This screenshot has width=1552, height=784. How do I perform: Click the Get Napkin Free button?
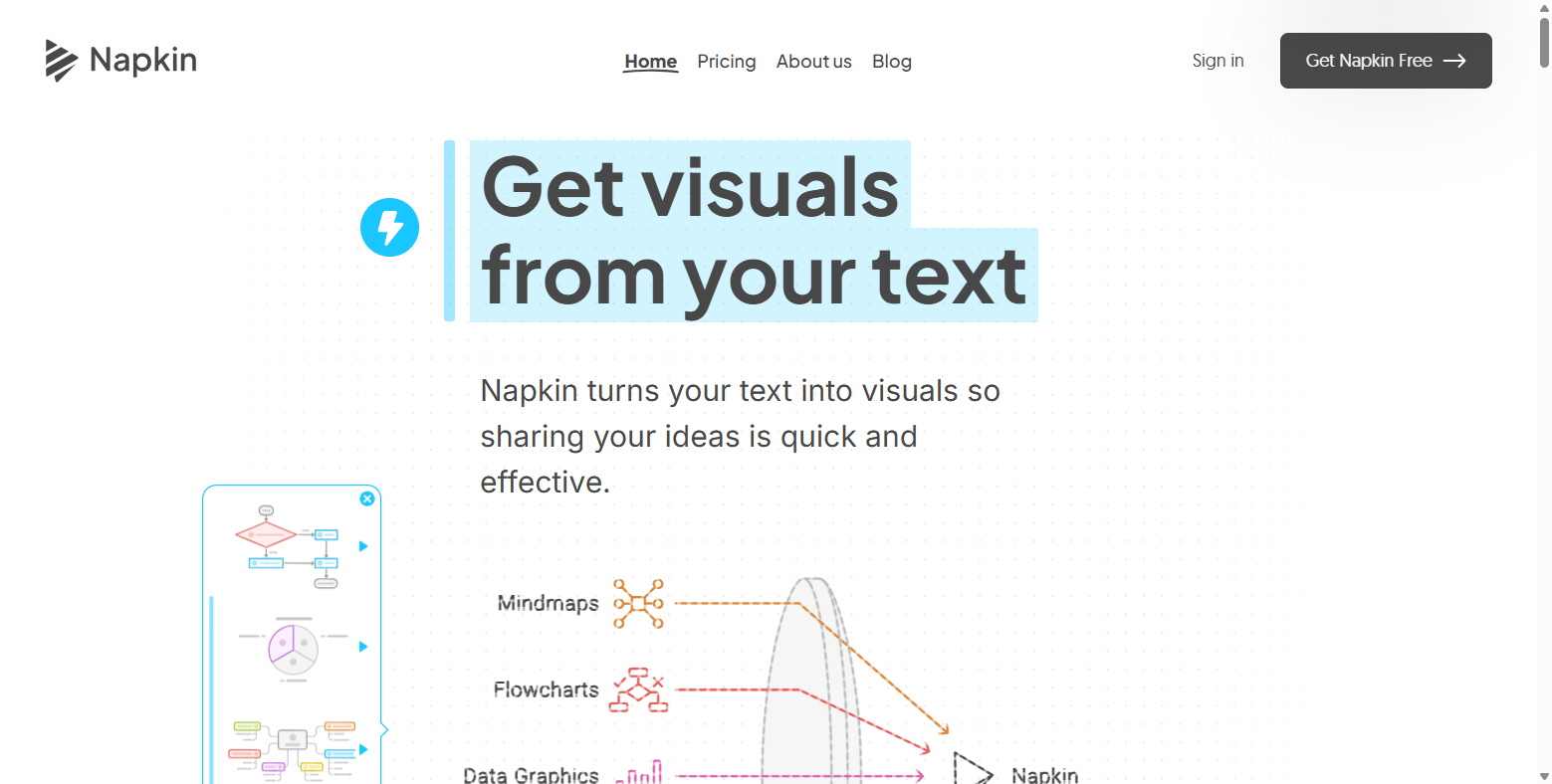1386,61
